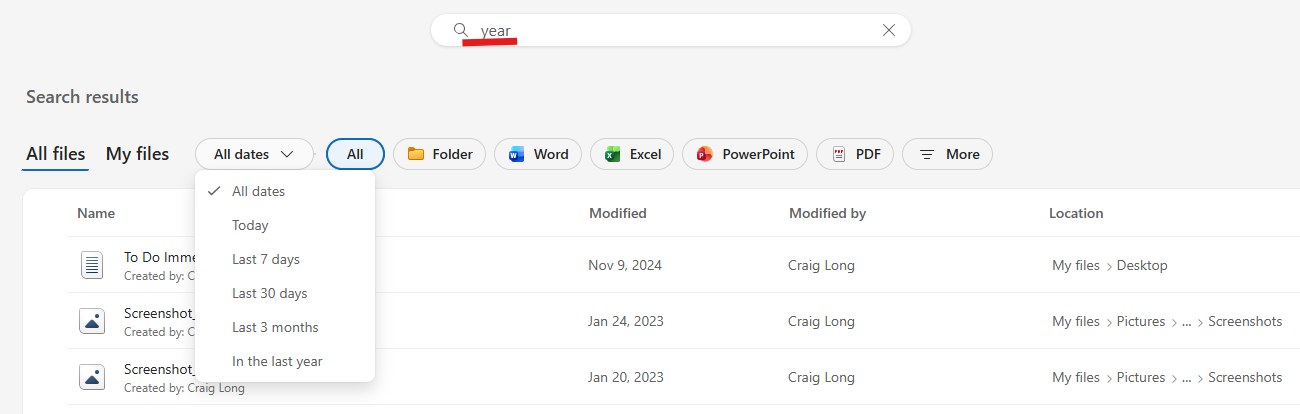Filter results by Folder icon chip

440,154
